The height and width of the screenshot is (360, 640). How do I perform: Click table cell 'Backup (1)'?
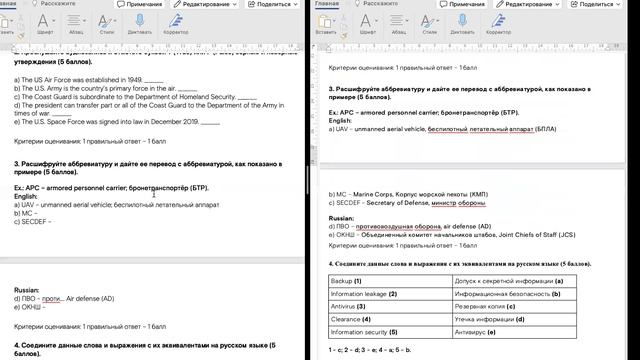[390, 281]
